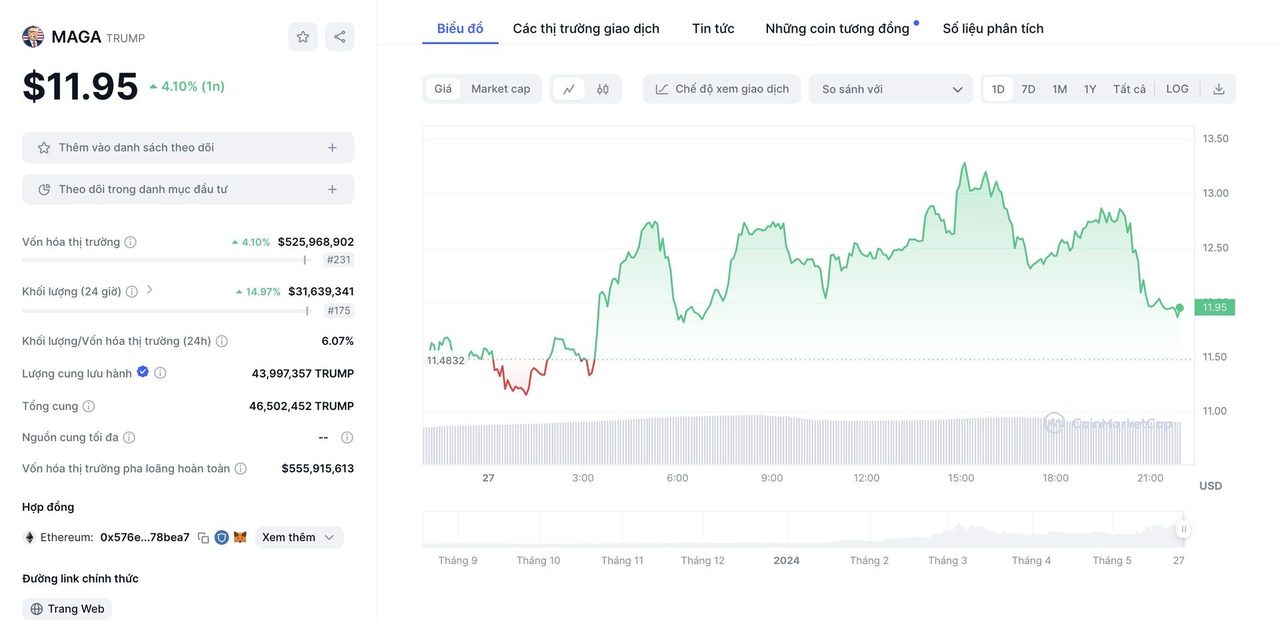This screenshot has height=620, width=1280.
Task: Click the Ethereum contract address 0x576e...78bea7
Action: click(x=145, y=537)
